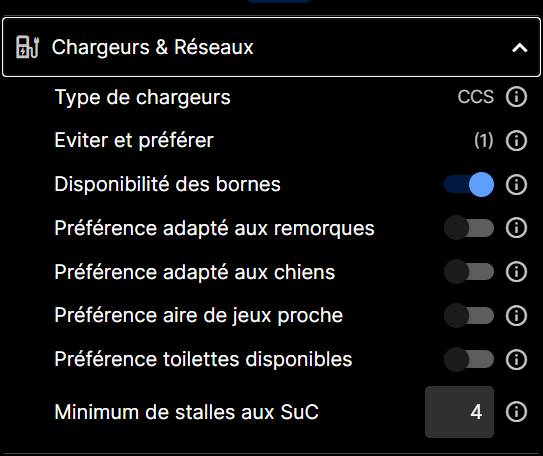Viewport: 543px width, 456px height.
Task: Enable Préférence adapté aux remorques switch
Action: click(x=469, y=228)
